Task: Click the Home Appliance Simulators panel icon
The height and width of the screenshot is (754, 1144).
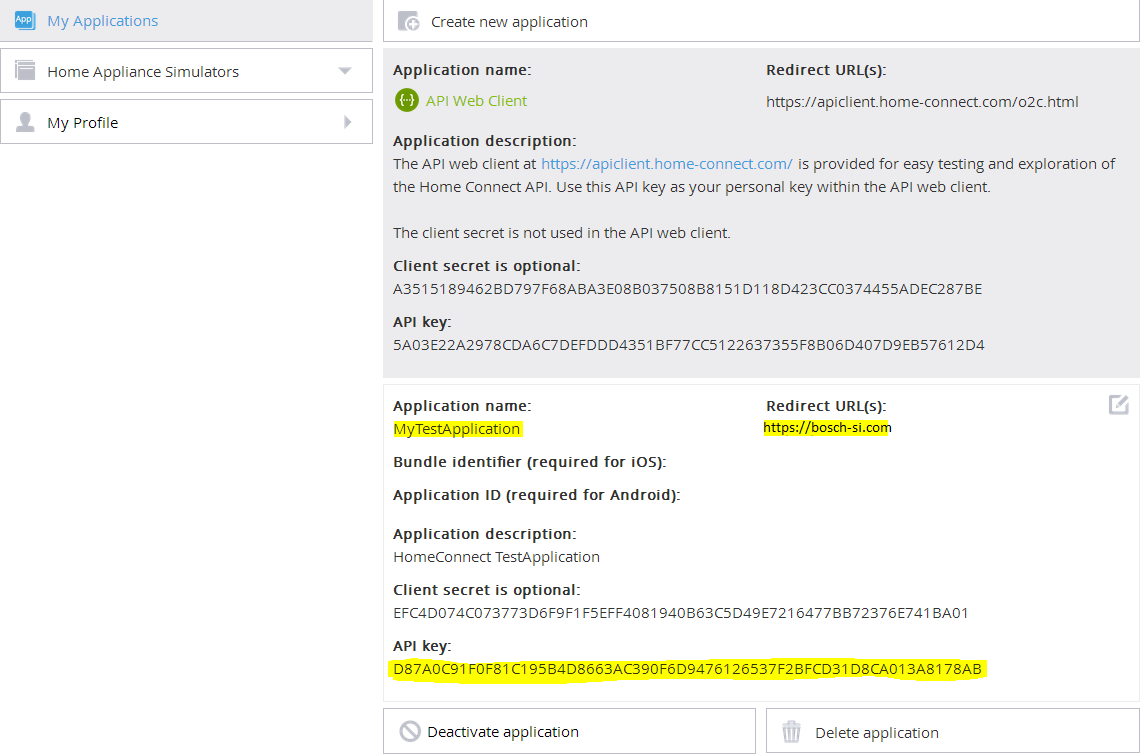Action: (24, 70)
